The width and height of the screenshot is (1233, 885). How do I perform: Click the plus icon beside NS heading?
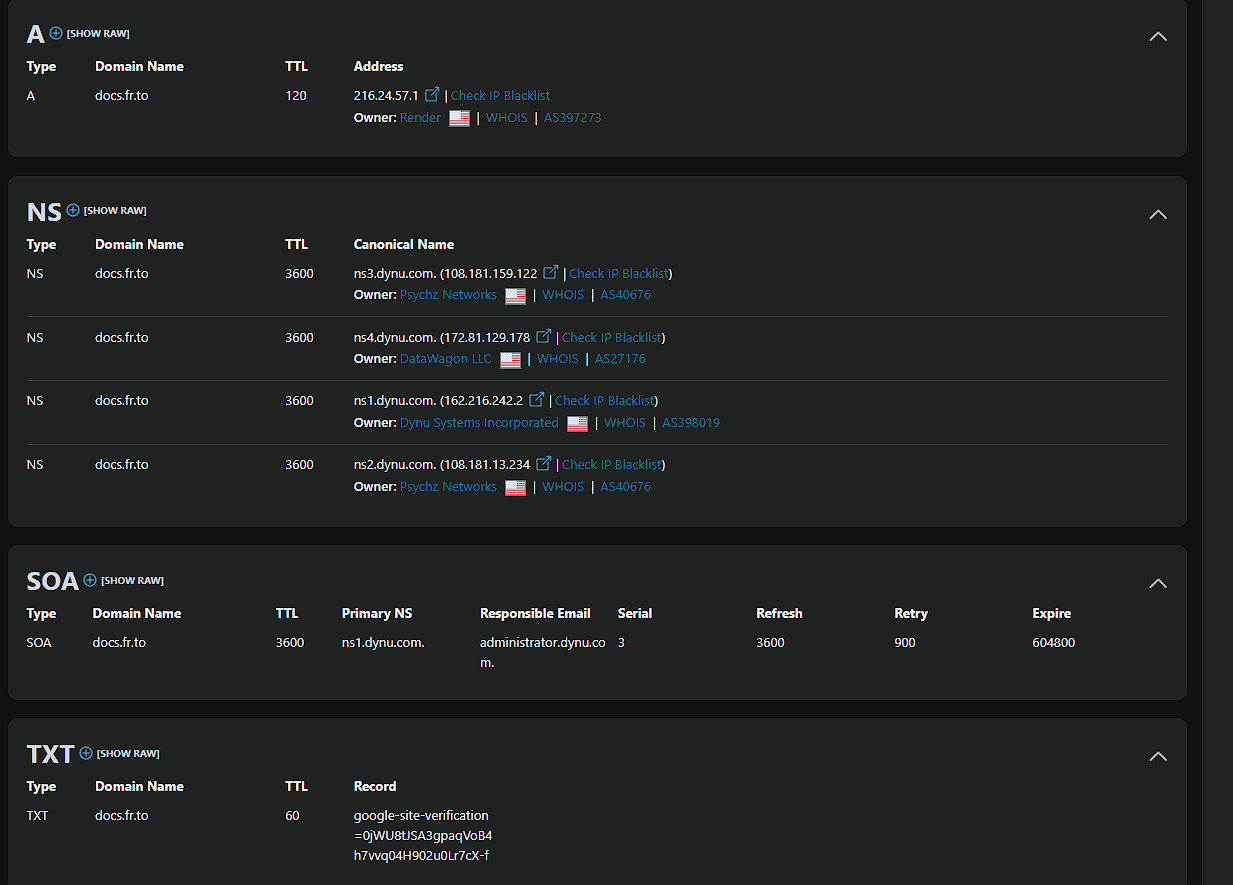[x=73, y=210]
